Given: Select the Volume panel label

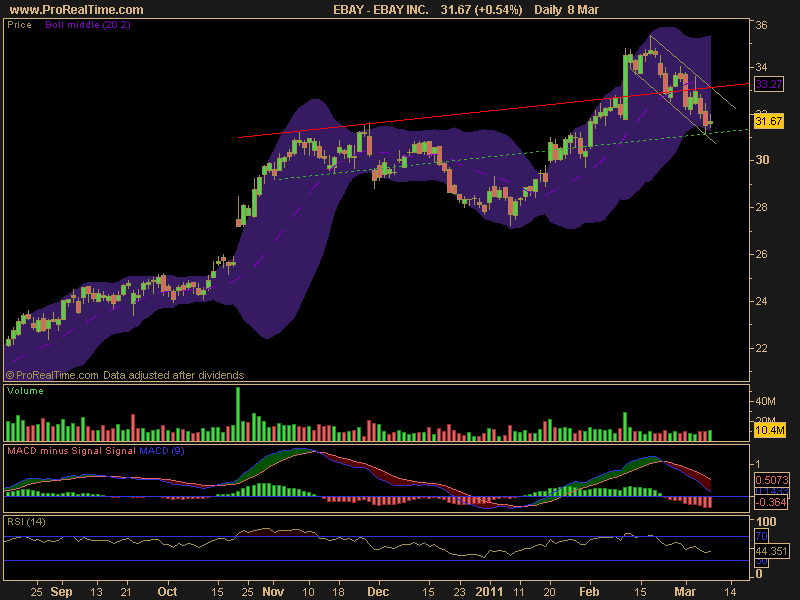Looking at the screenshot, I should point(25,391).
